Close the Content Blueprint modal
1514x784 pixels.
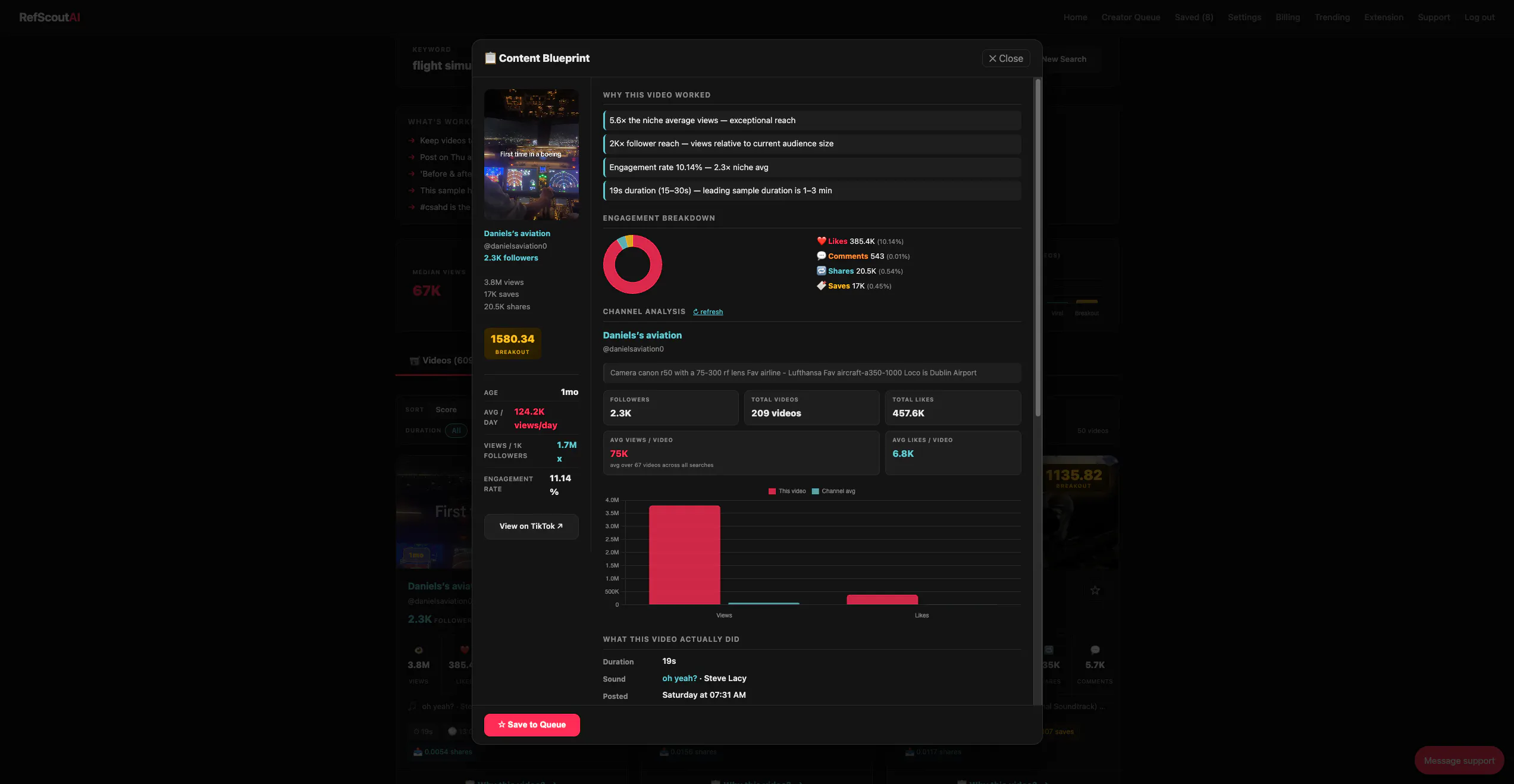[x=1005, y=58]
